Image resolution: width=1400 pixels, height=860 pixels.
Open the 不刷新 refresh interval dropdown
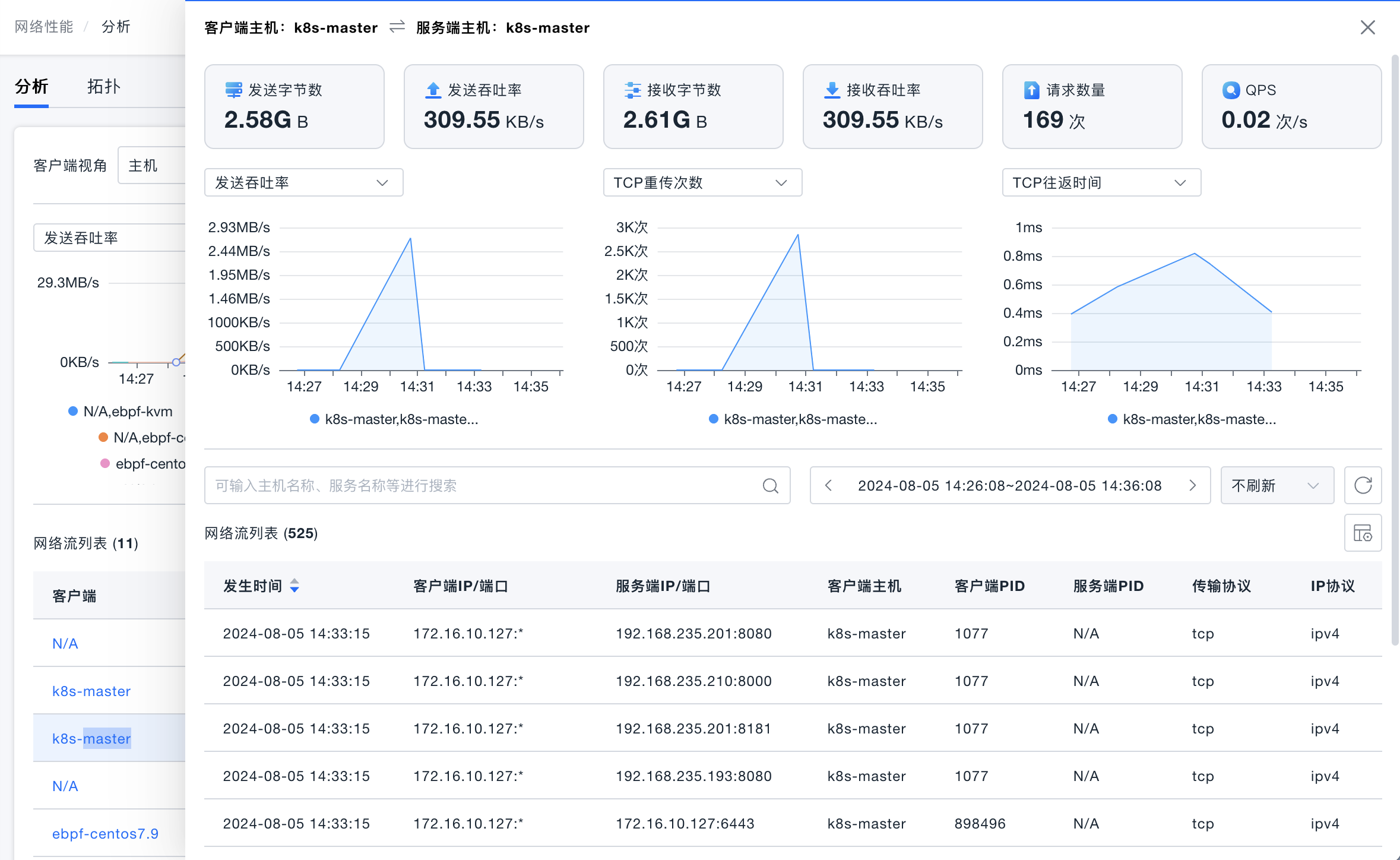[x=1277, y=485]
